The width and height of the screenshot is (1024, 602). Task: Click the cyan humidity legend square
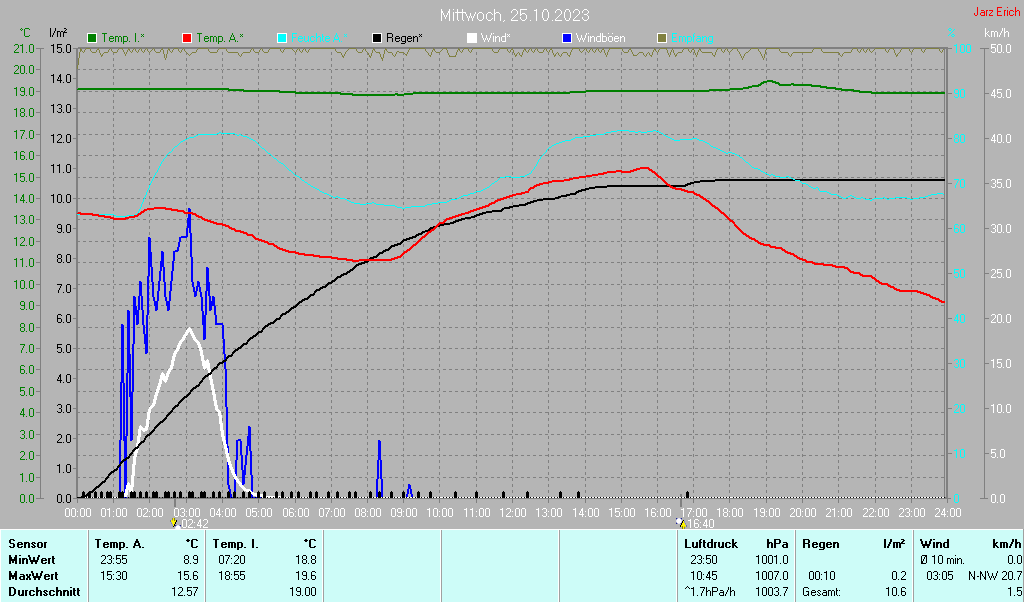click(x=282, y=38)
